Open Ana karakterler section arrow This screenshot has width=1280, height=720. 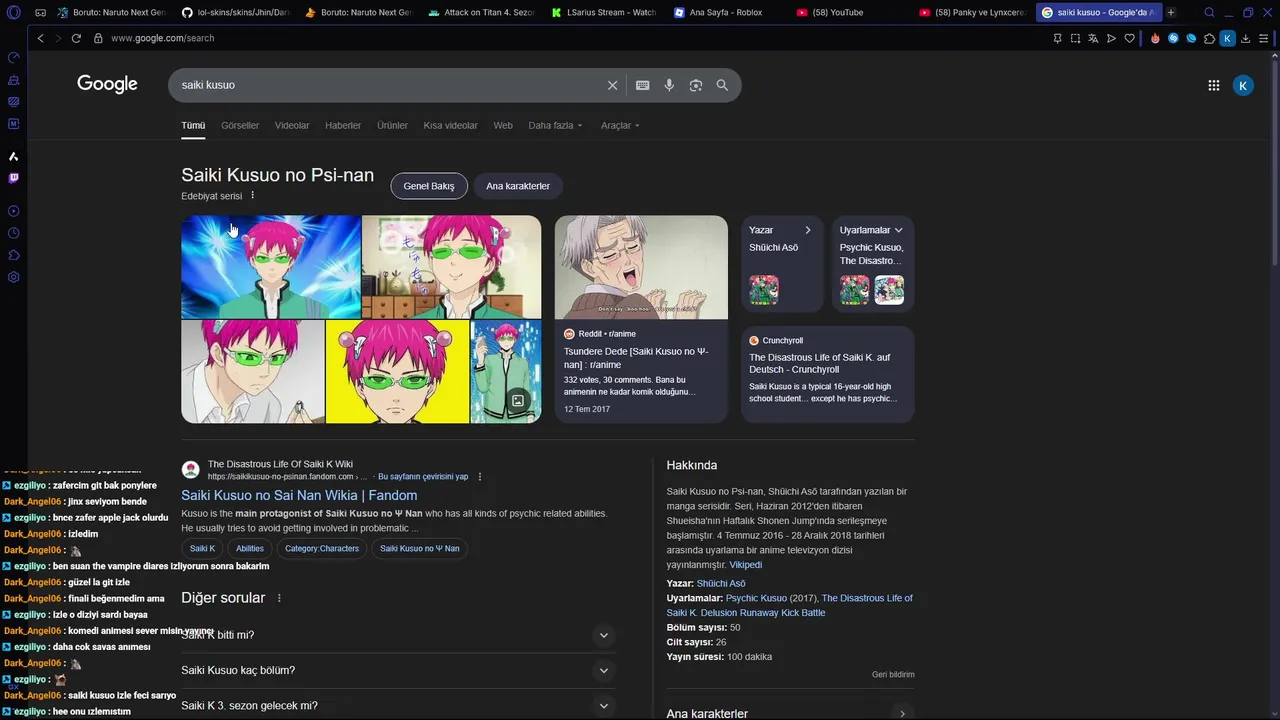tap(902, 714)
